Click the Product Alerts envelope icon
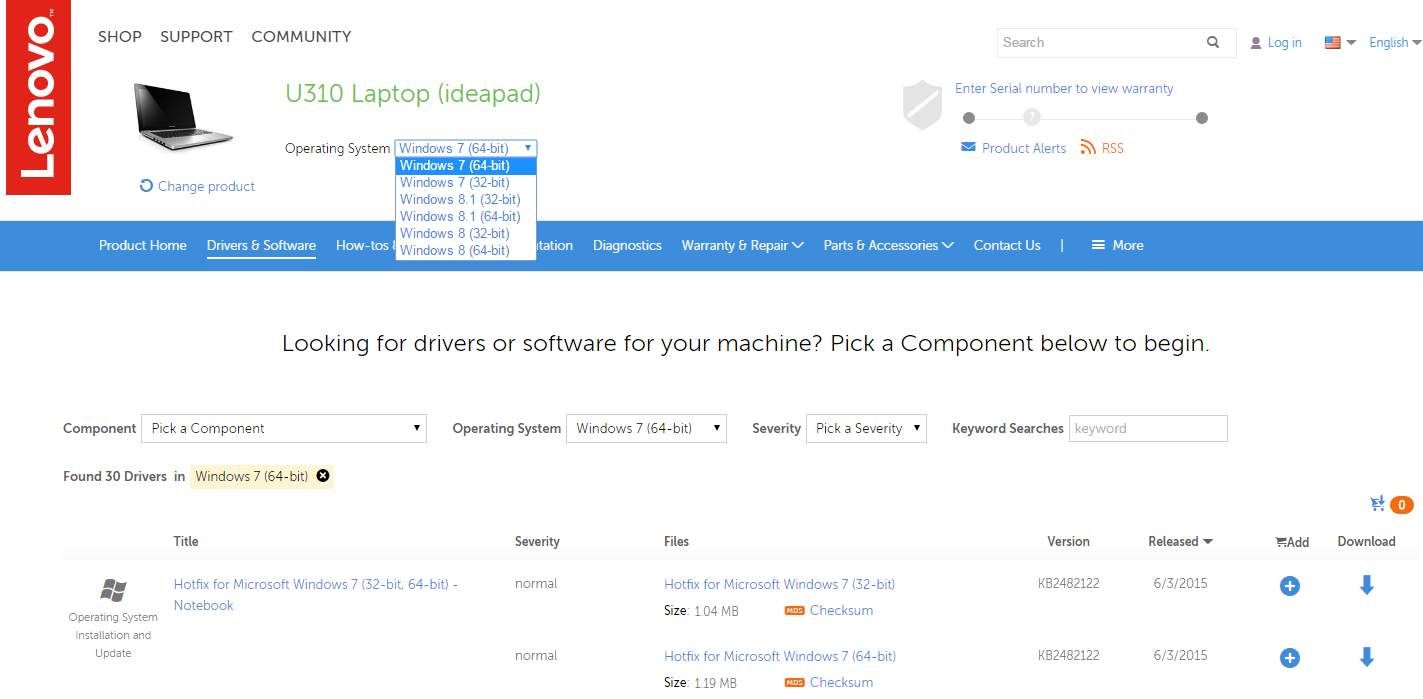 click(967, 147)
